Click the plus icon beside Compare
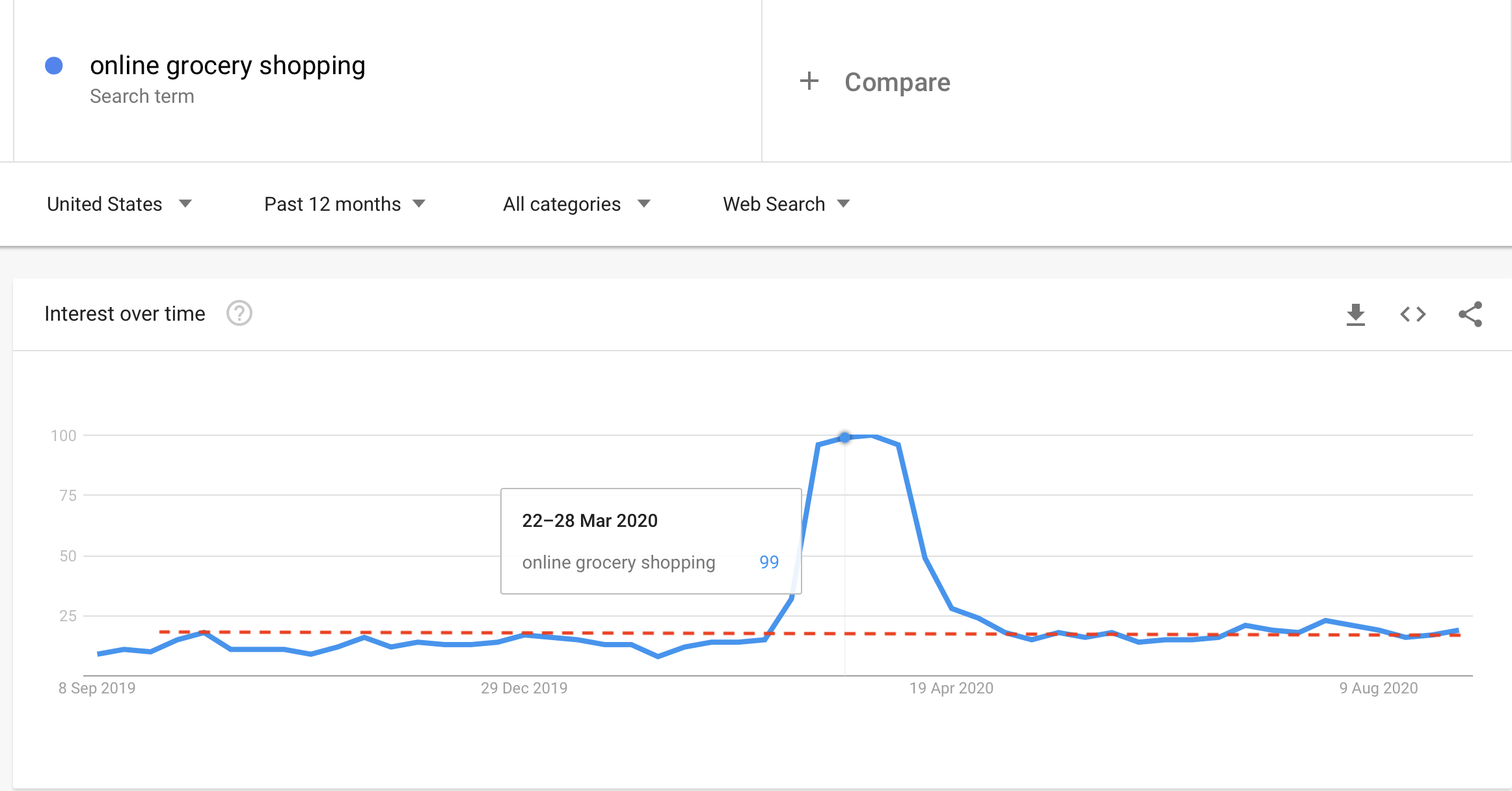 pyautogui.click(x=809, y=81)
